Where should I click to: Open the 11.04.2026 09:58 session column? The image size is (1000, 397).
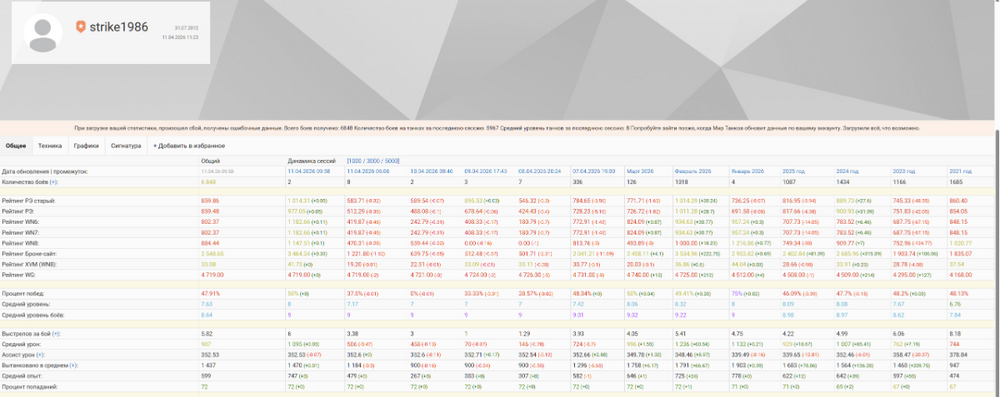pos(308,172)
